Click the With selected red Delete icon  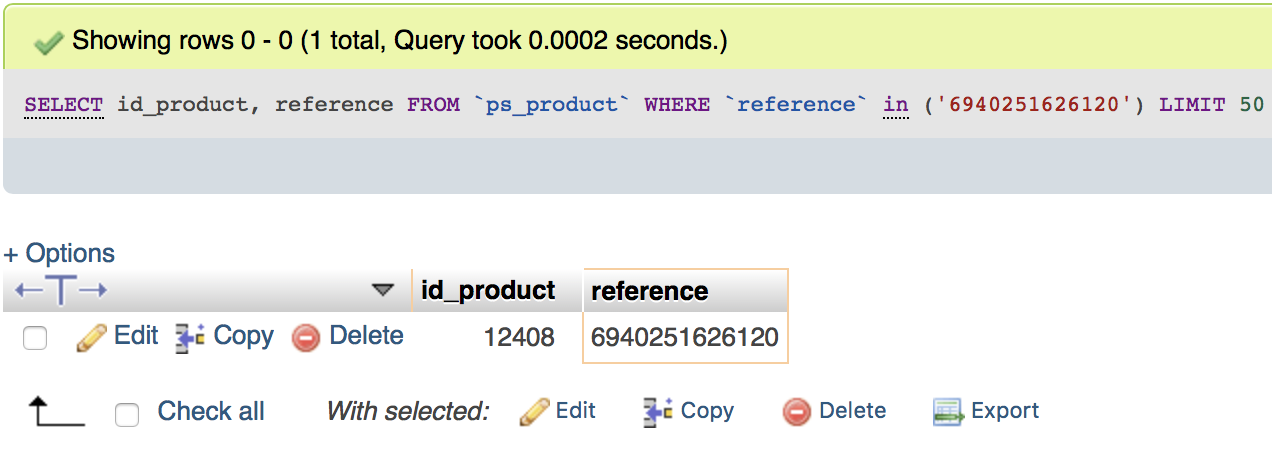click(x=797, y=412)
